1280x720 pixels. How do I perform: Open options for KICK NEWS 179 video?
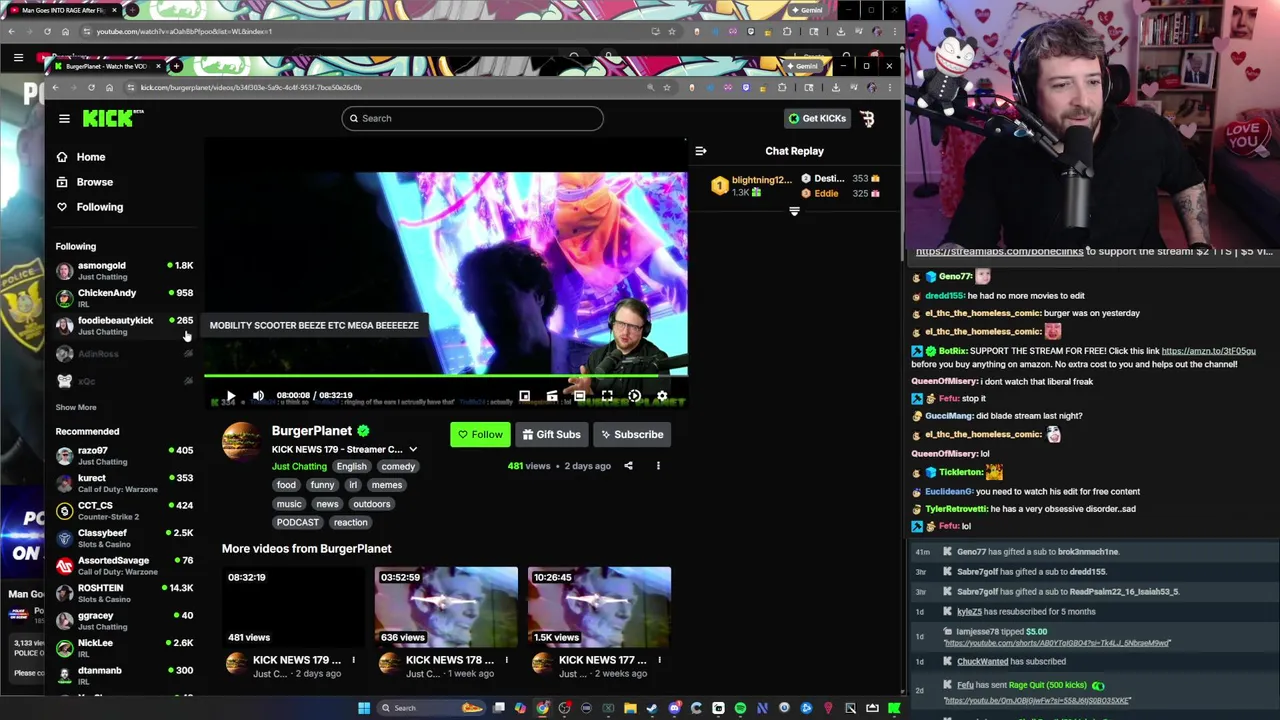pyautogui.click(x=353, y=660)
